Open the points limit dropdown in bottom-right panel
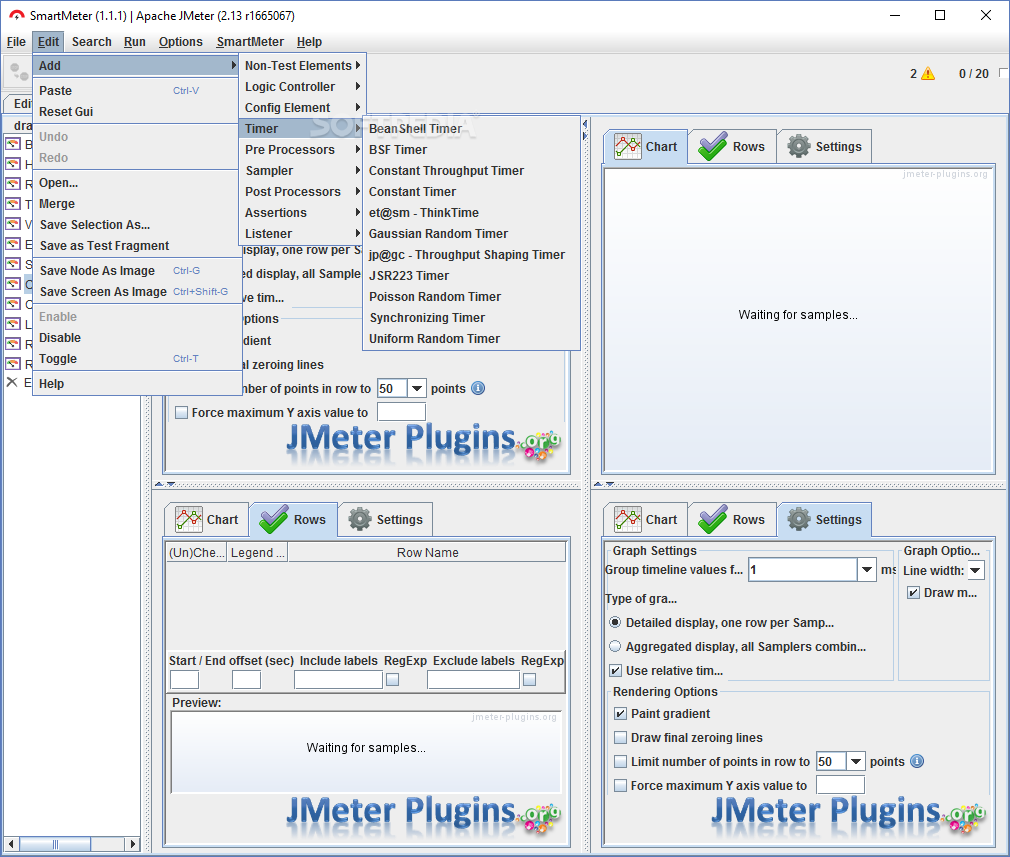This screenshot has width=1010, height=857. point(856,762)
